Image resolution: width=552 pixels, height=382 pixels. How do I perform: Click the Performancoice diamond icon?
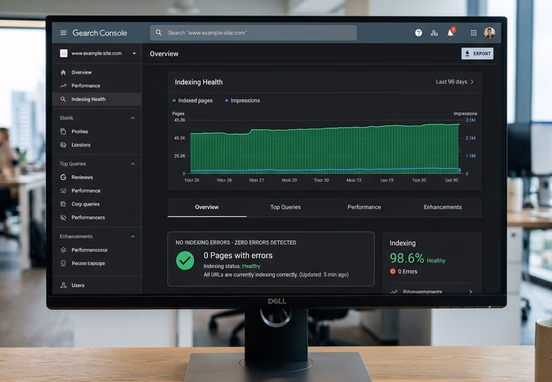pyautogui.click(x=63, y=250)
